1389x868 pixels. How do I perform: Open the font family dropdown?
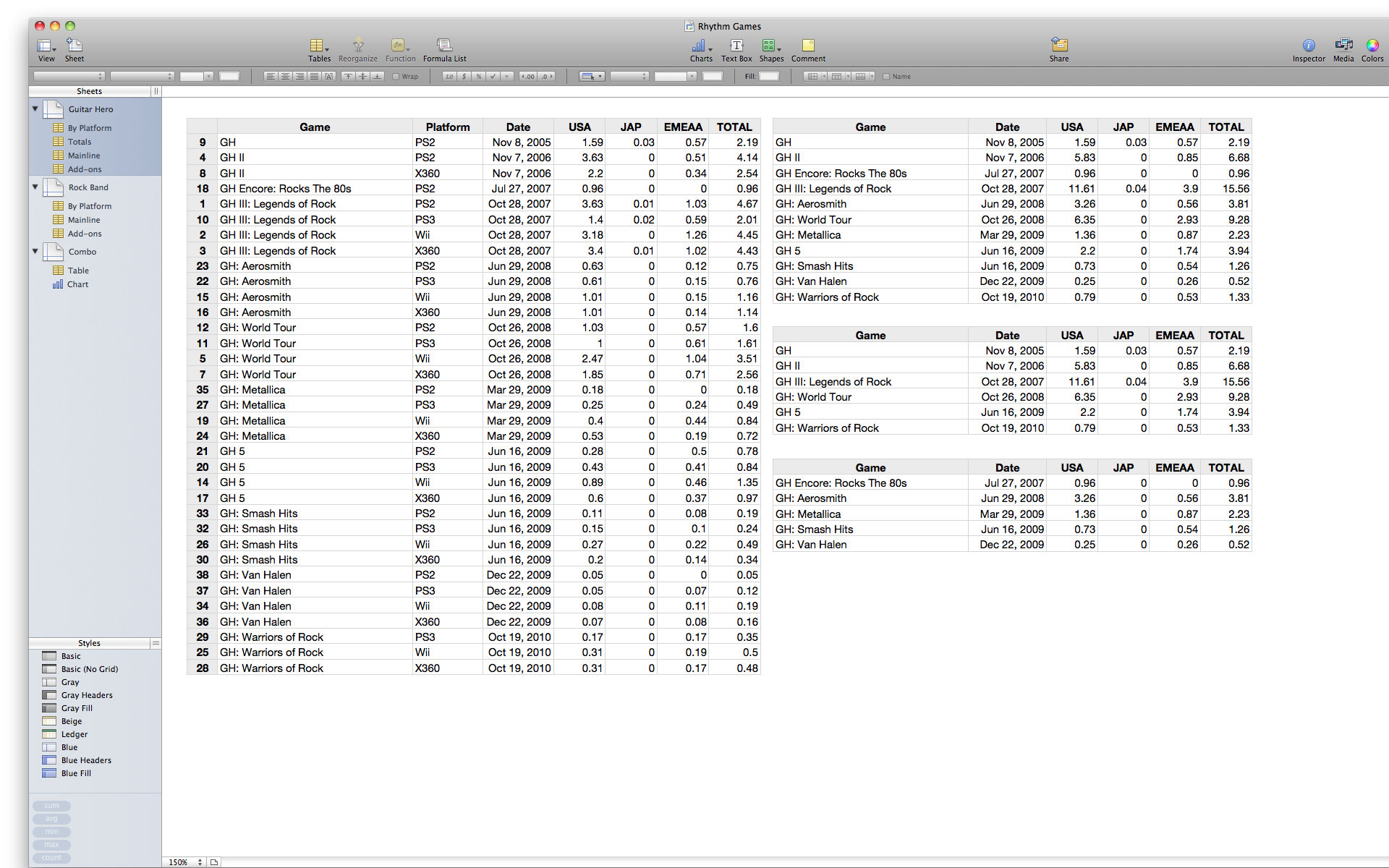pos(69,76)
